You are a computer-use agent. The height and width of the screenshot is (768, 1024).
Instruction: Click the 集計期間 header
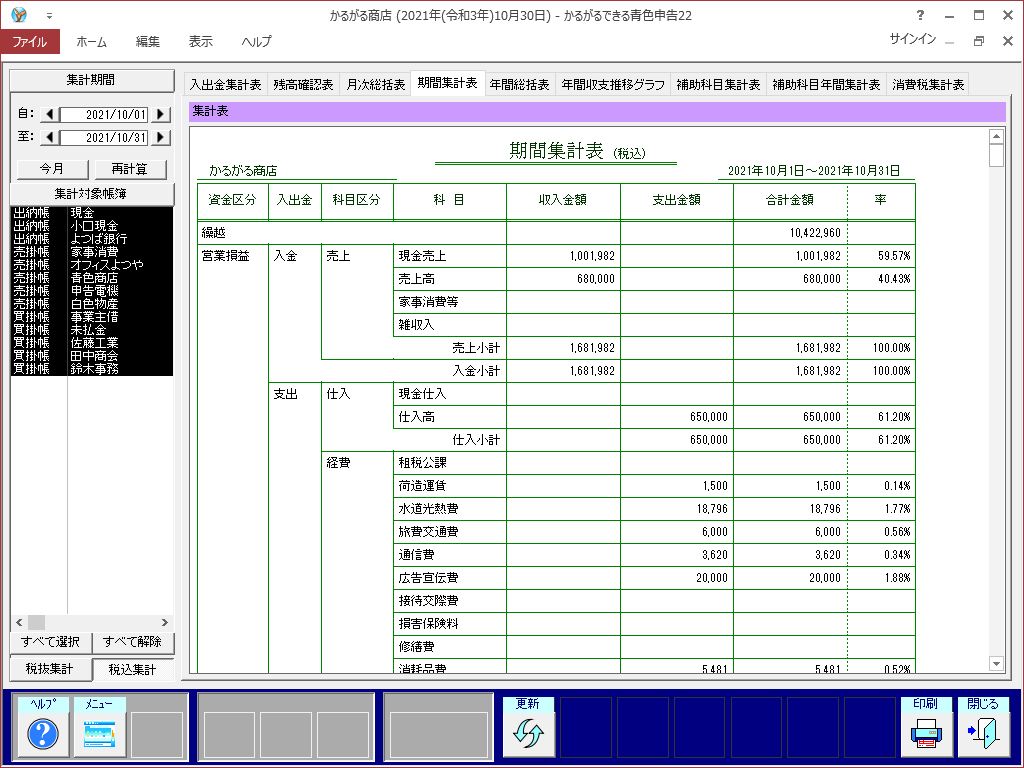pyautogui.click(x=91, y=80)
